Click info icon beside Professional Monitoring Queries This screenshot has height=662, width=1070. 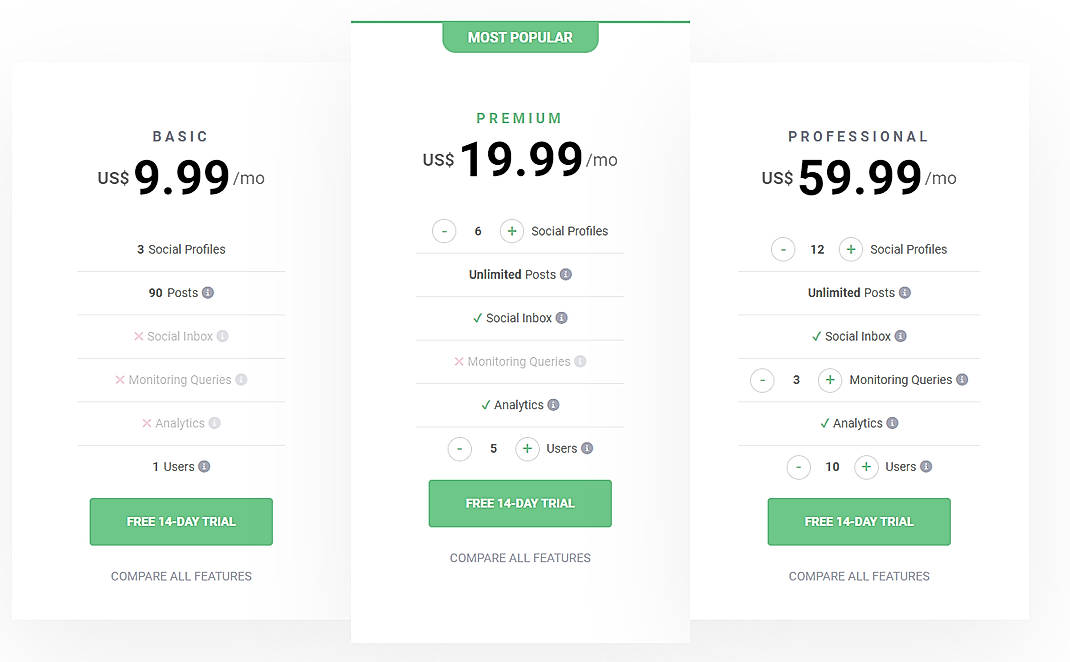point(962,380)
